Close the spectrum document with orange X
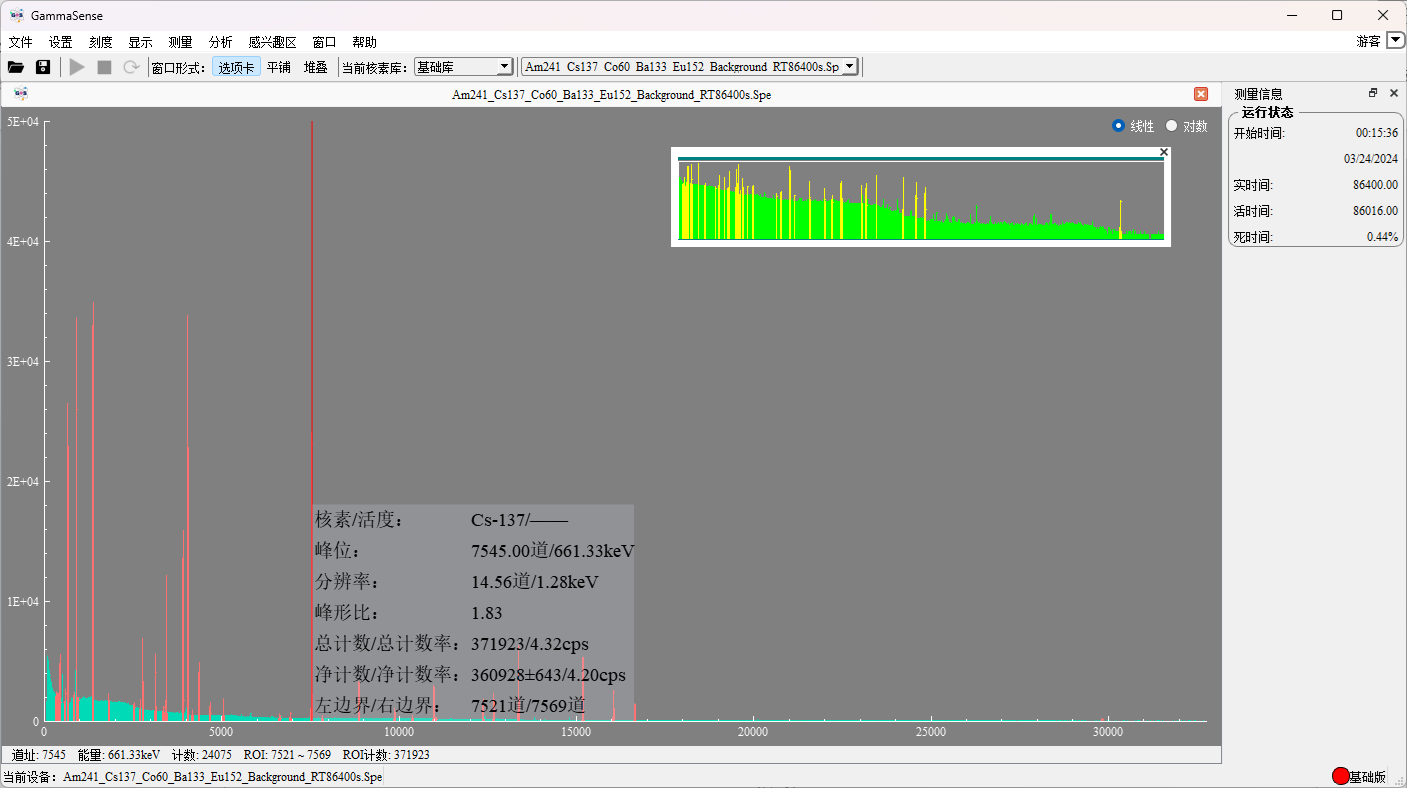The image size is (1407, 788). (x=1201, y=94)
